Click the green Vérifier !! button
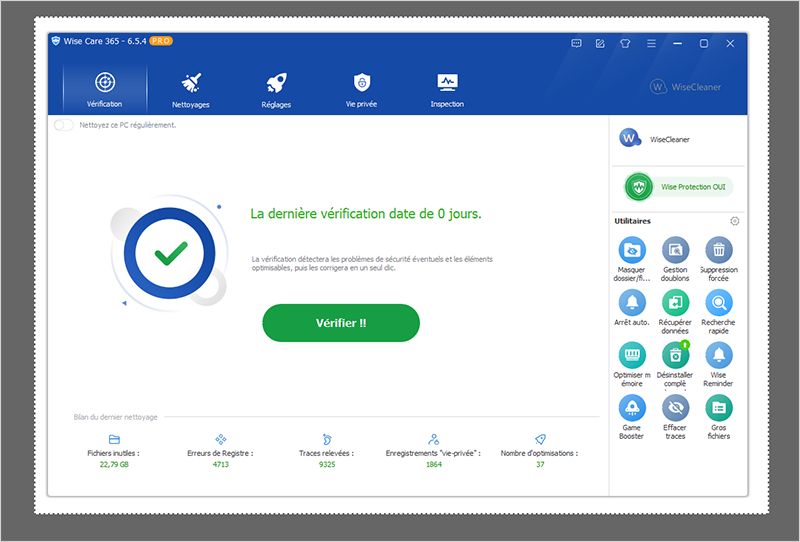 341,323
